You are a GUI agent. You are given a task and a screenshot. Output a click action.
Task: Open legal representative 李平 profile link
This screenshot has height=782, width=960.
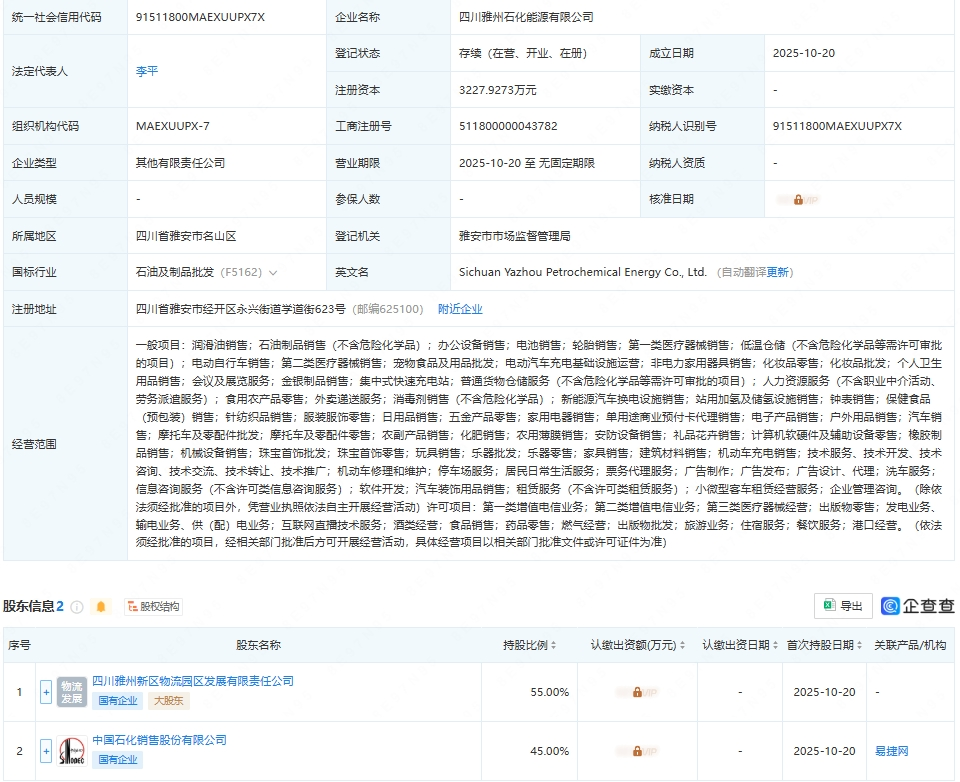coord(145,70)
